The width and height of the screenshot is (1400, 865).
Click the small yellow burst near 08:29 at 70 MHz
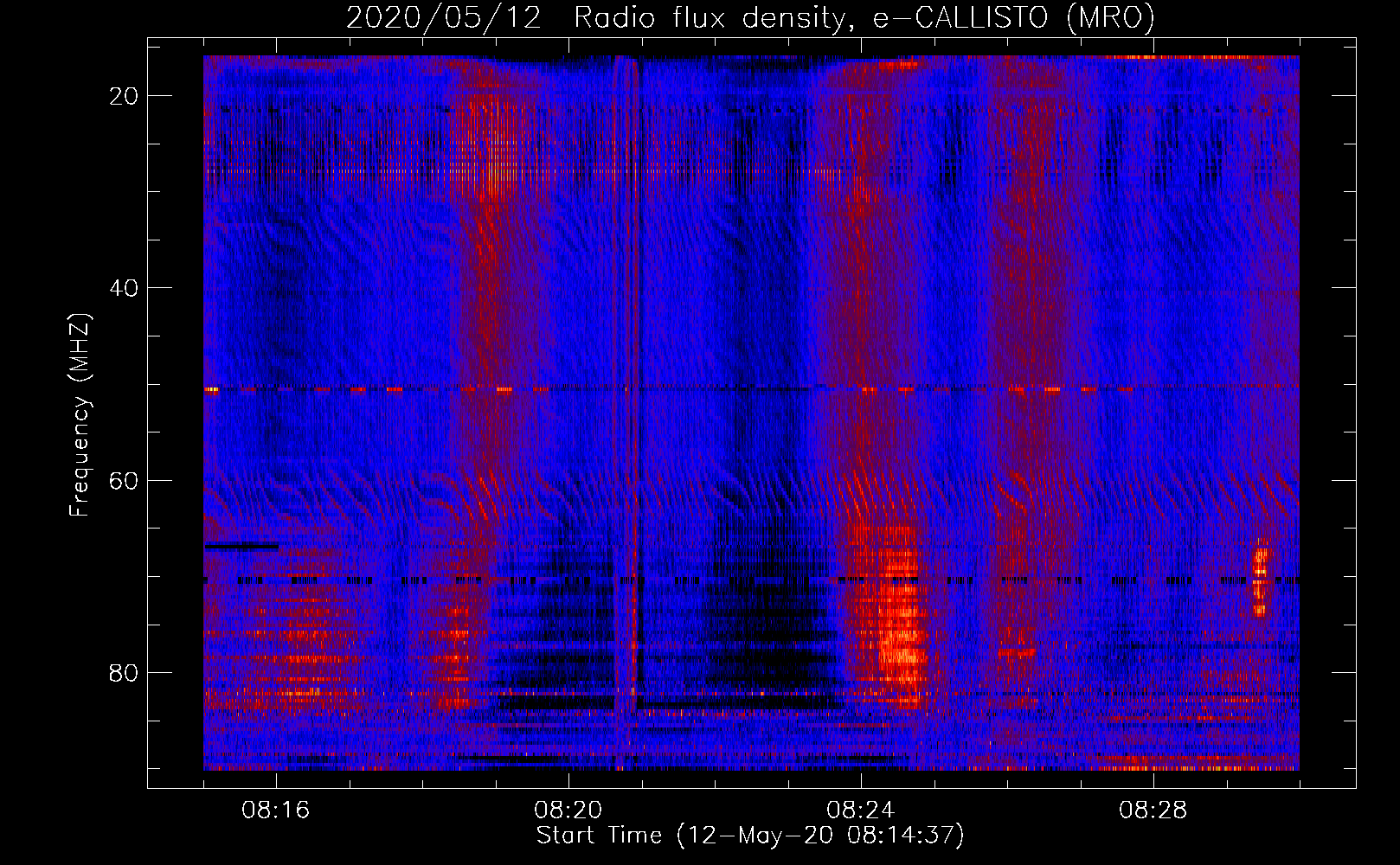click(1260, 578)
